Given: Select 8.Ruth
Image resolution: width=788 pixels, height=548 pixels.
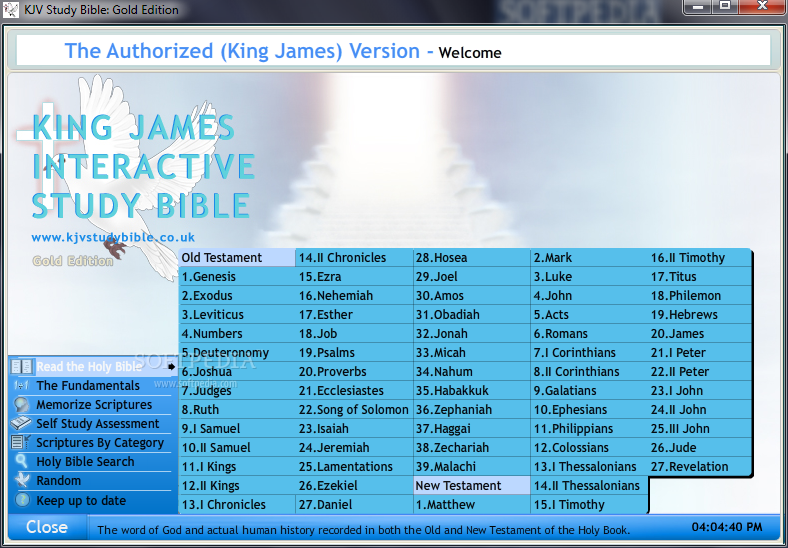Looking at the screenshot, I should click(237, 410).
